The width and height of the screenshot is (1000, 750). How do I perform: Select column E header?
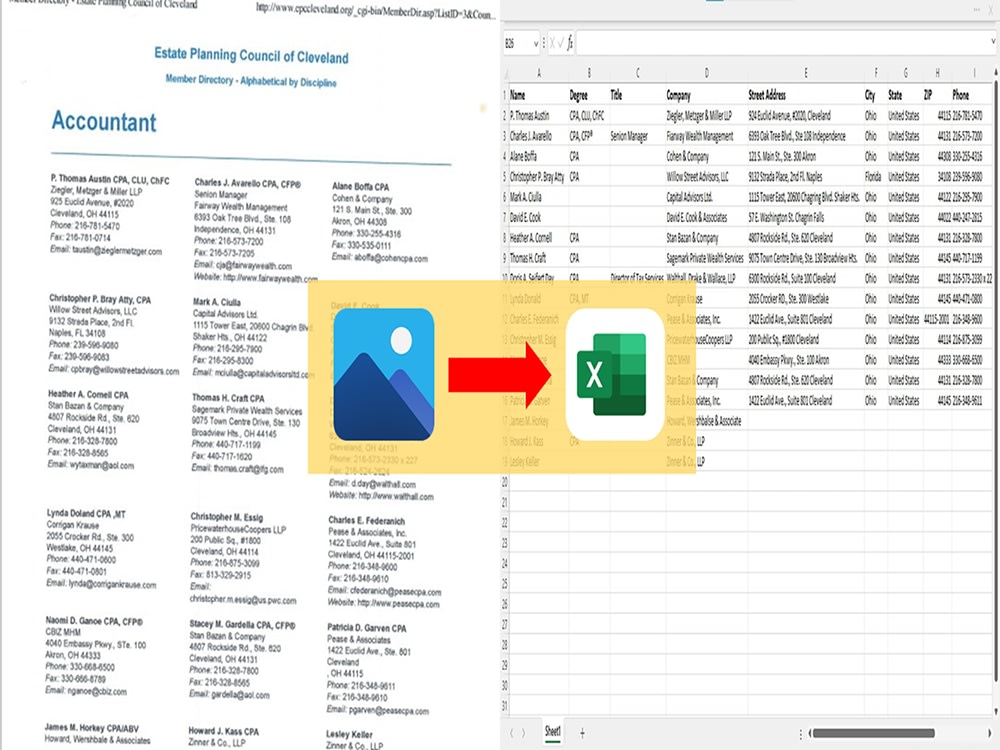pos(805,73)
